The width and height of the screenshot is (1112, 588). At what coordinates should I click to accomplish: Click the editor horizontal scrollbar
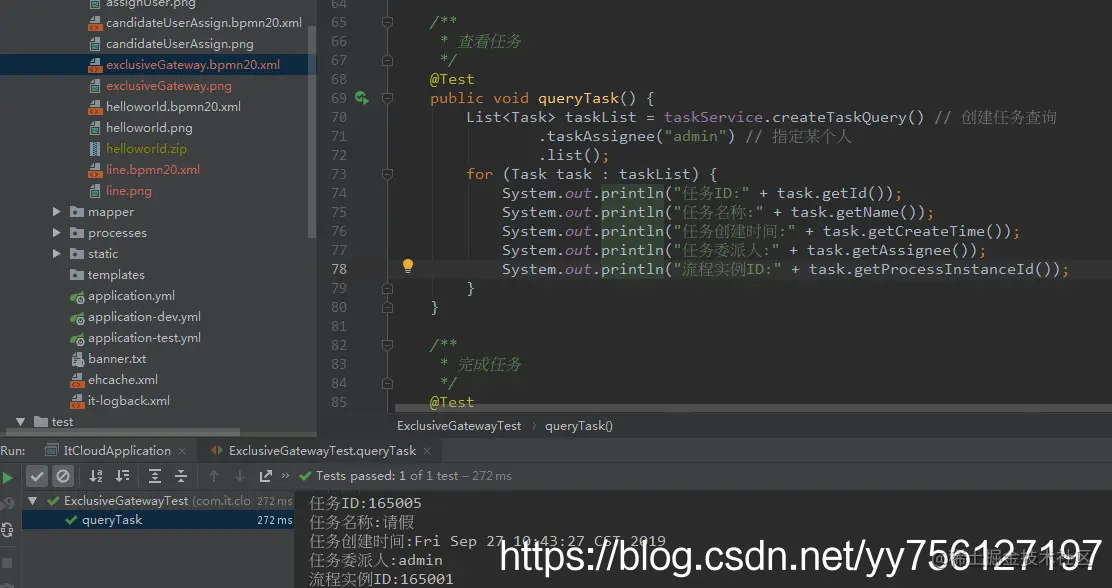tap(753, 408)
